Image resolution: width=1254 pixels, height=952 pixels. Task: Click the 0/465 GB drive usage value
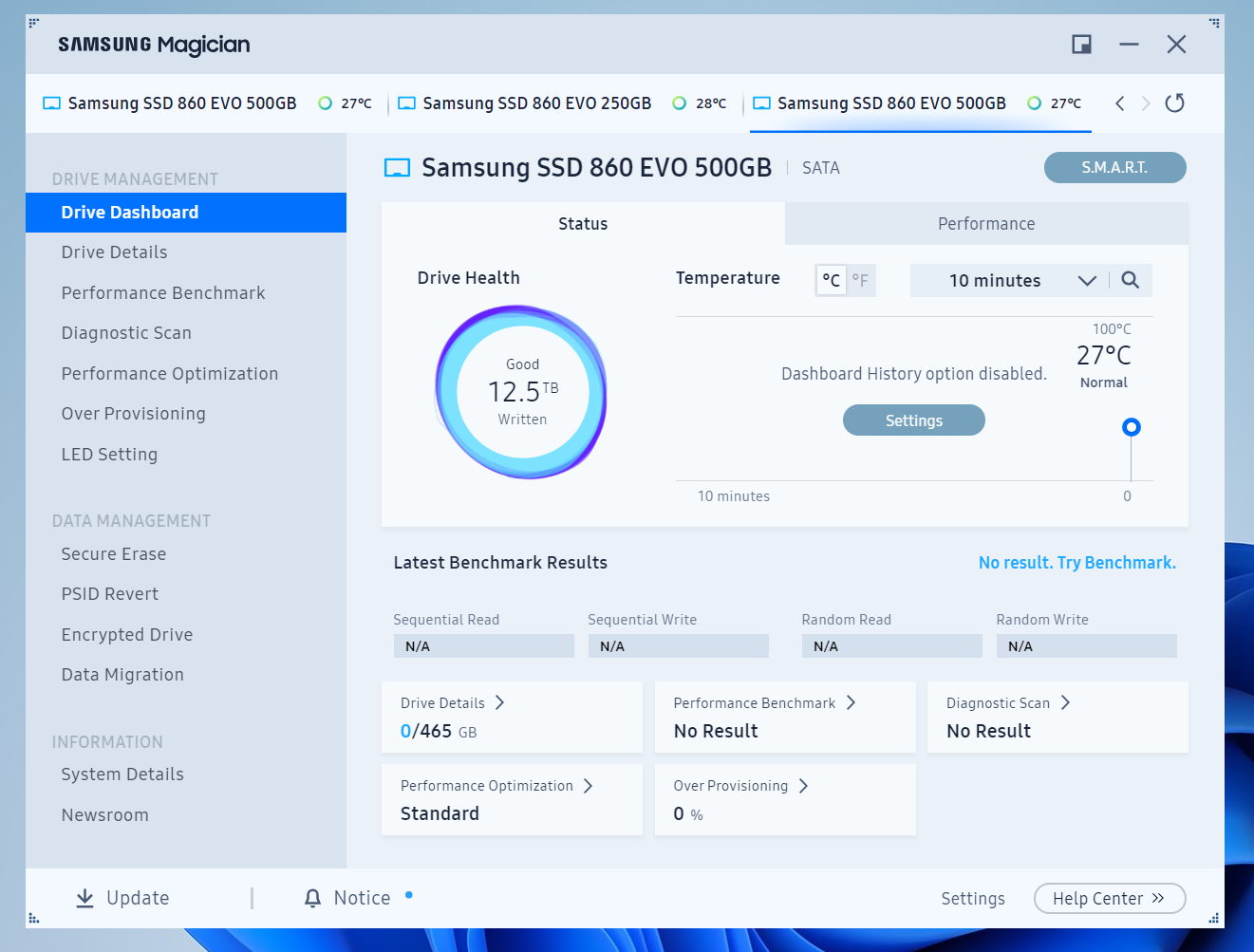point(439,731)
